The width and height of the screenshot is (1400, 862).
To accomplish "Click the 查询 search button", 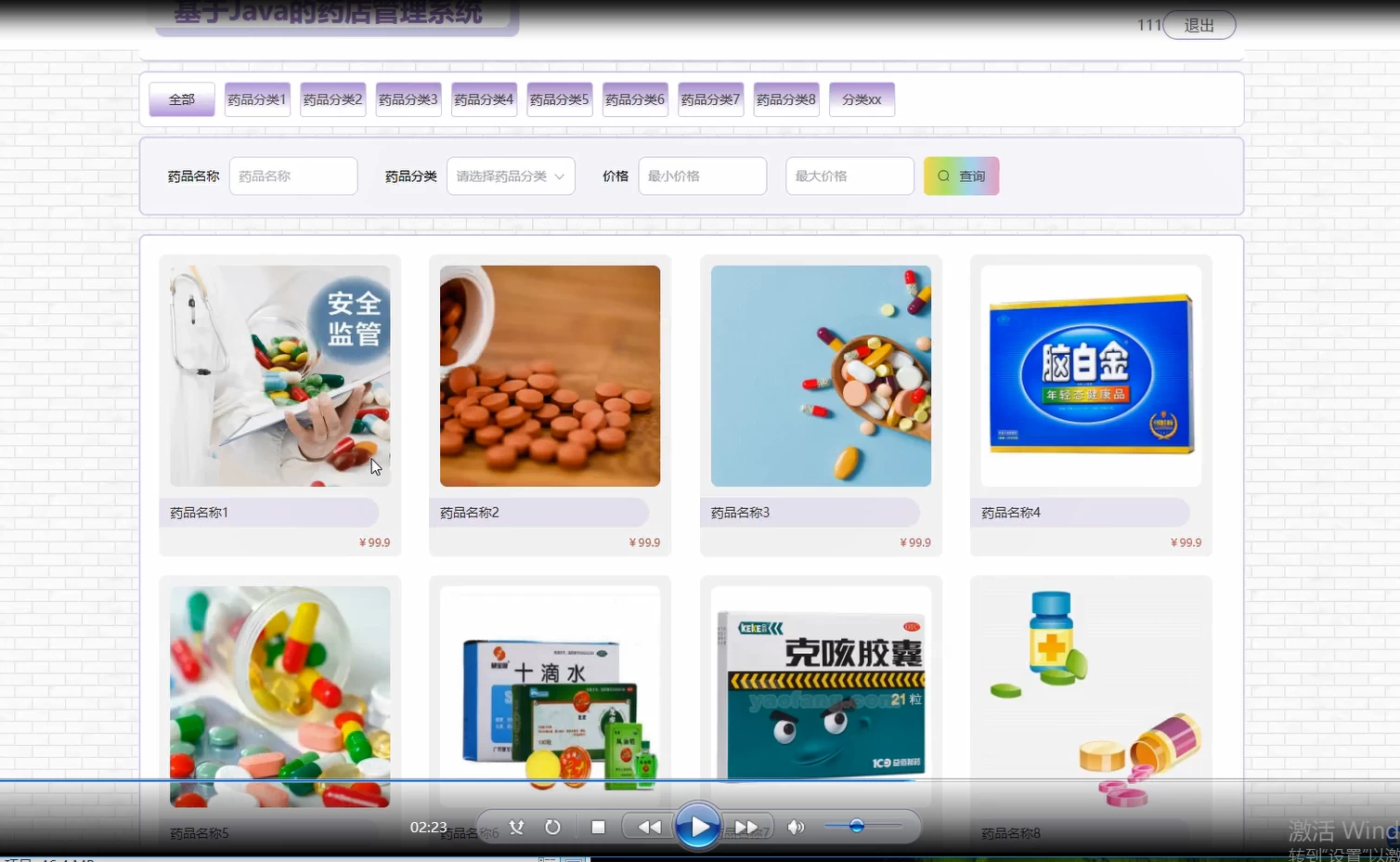I will pos(962,176).
